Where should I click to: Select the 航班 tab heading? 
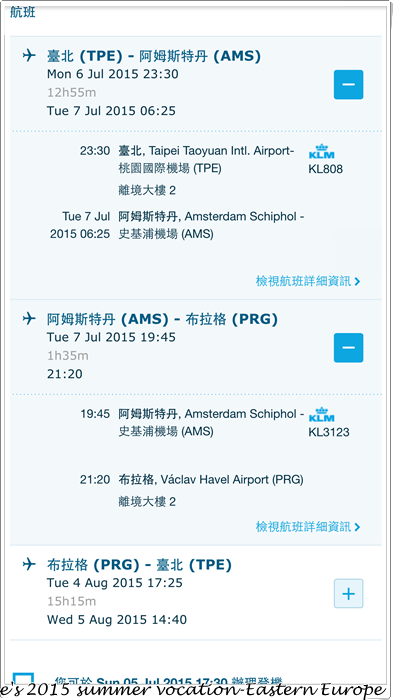tap(23, 12)
